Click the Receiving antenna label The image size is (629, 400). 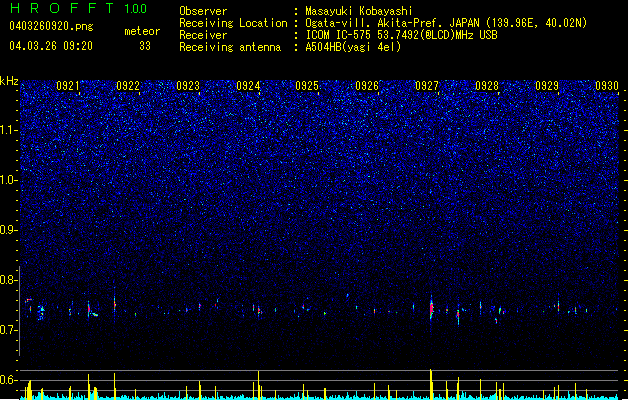230,47
